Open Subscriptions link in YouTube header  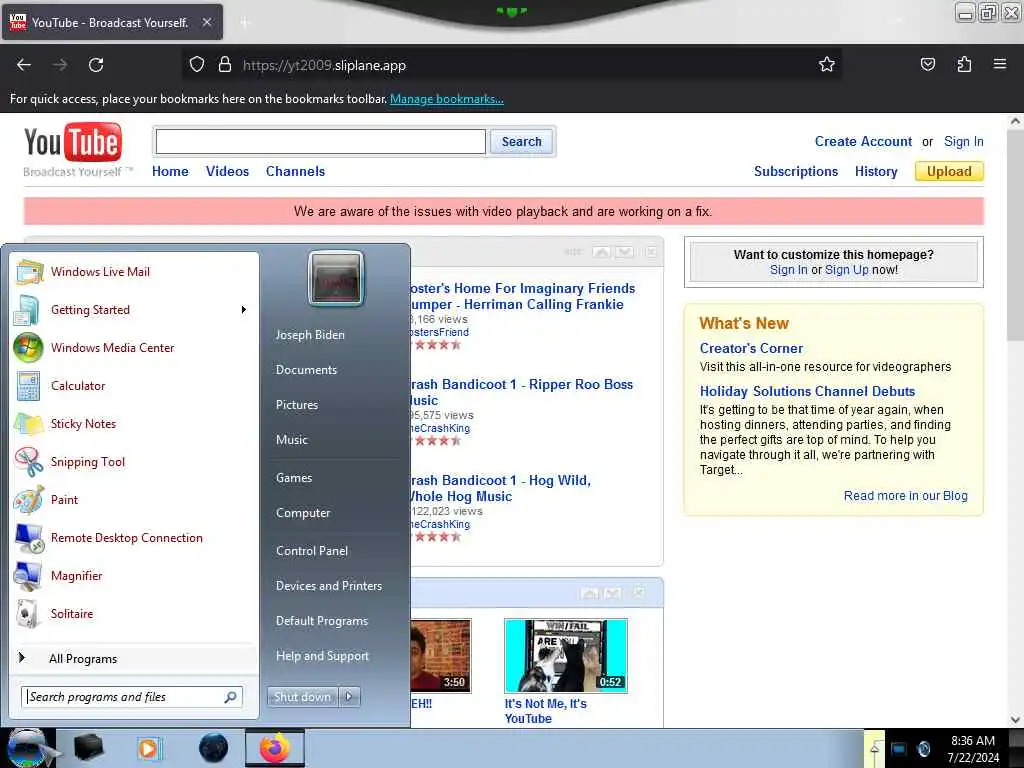pos(795,171)
